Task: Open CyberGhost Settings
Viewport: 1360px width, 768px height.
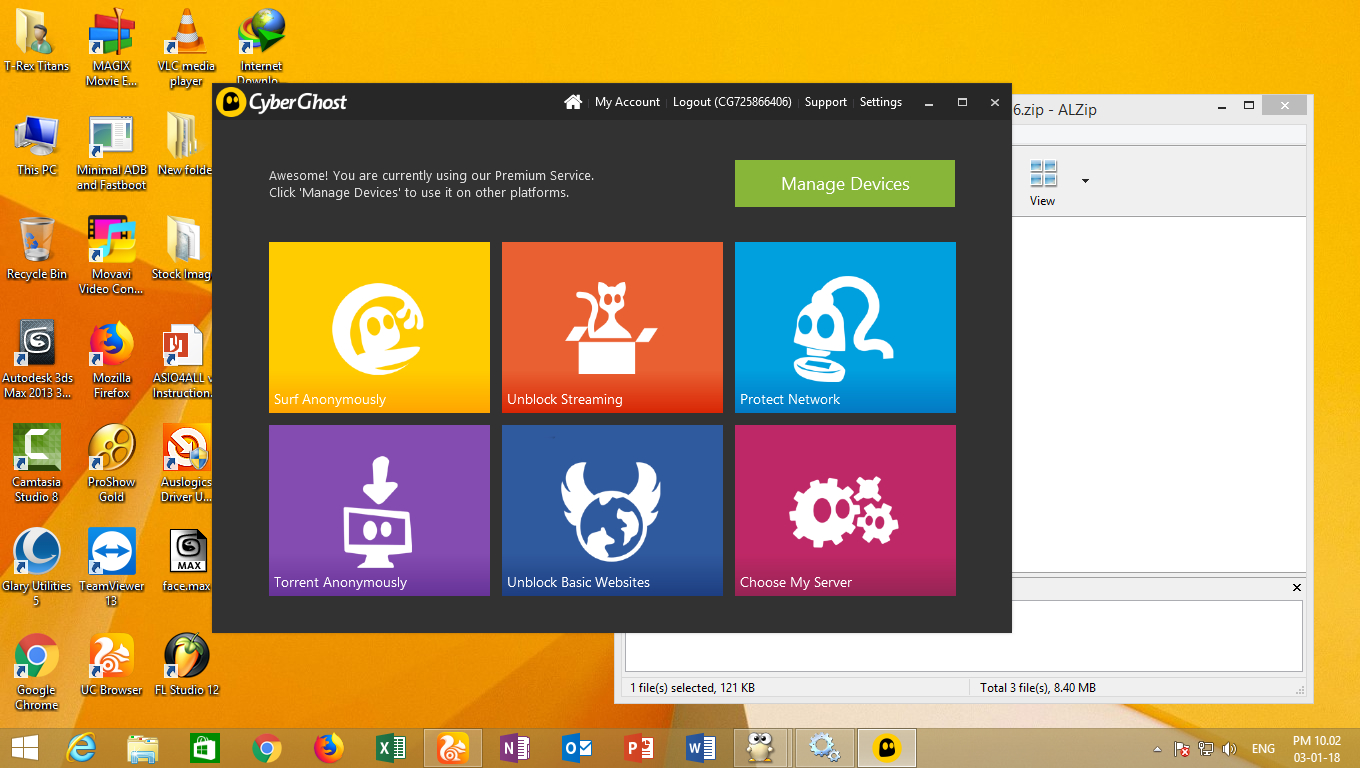Action: [x=880, y=102]
